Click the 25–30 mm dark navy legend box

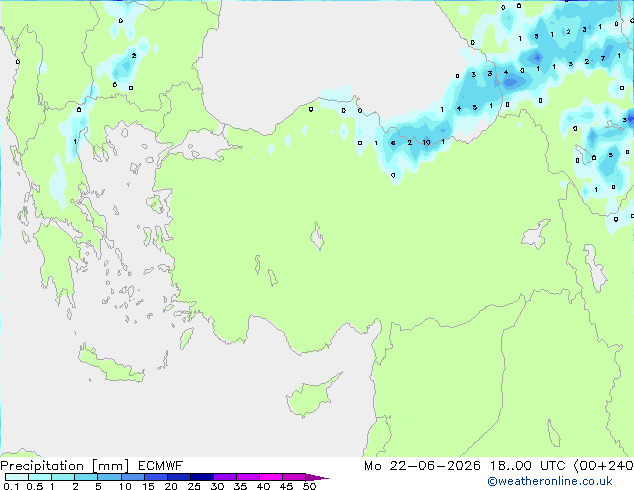[202, 477]
